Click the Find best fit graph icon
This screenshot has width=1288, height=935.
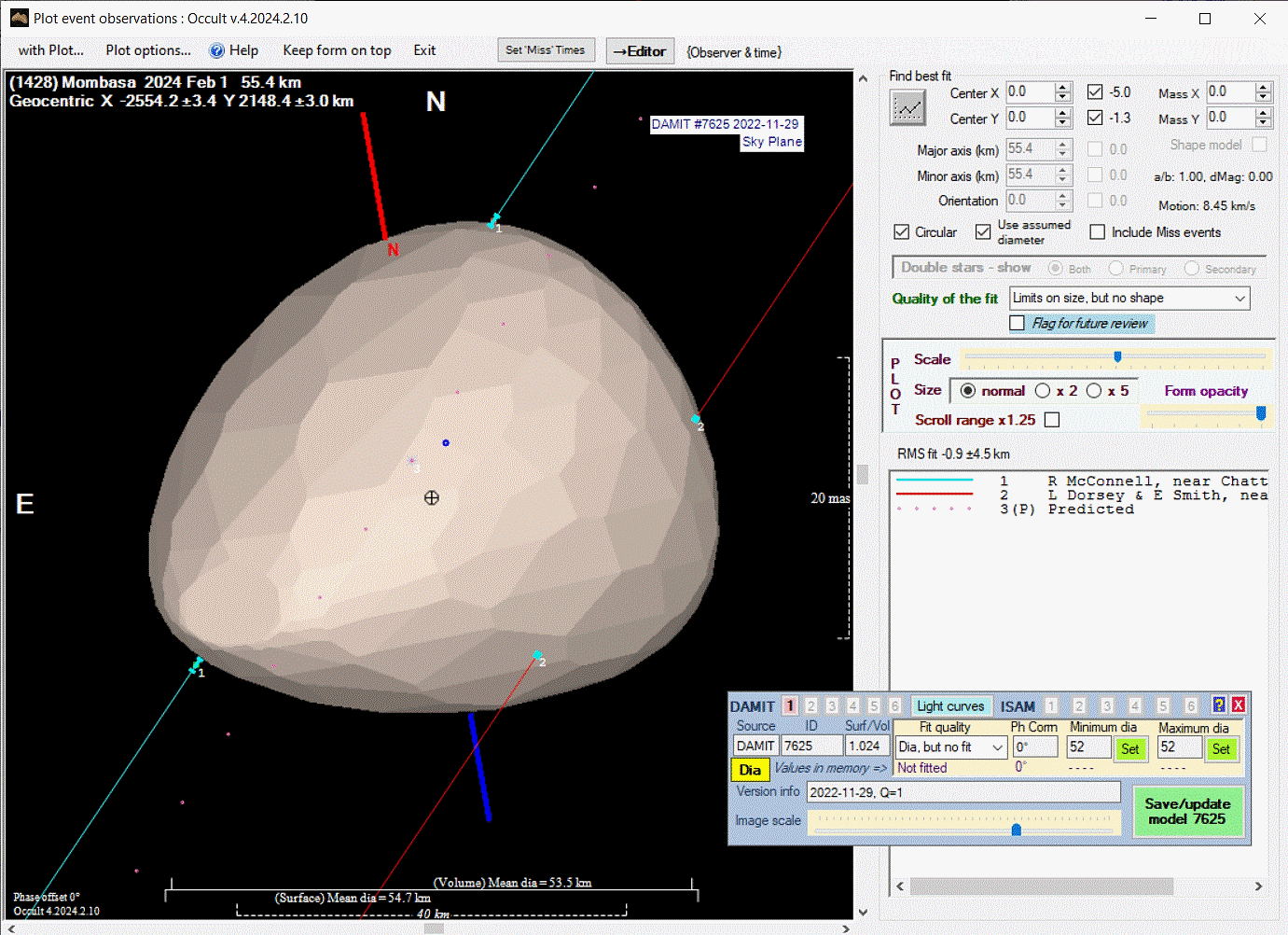(907, 108)
